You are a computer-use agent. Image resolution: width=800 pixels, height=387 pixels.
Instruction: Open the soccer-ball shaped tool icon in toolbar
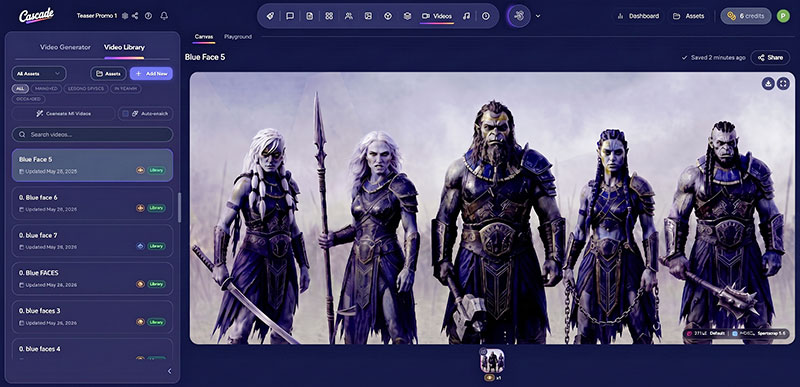(x=388, y=16)
